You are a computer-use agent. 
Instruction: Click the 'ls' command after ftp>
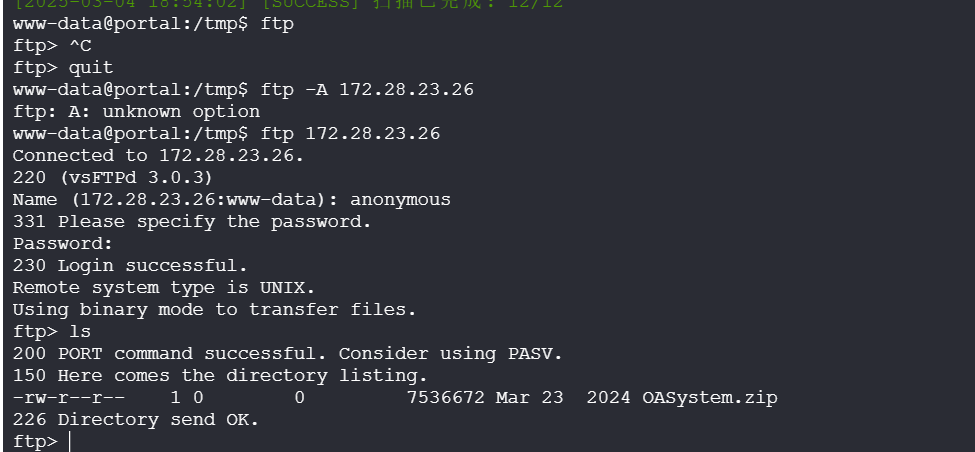click(x=80, y=332)
